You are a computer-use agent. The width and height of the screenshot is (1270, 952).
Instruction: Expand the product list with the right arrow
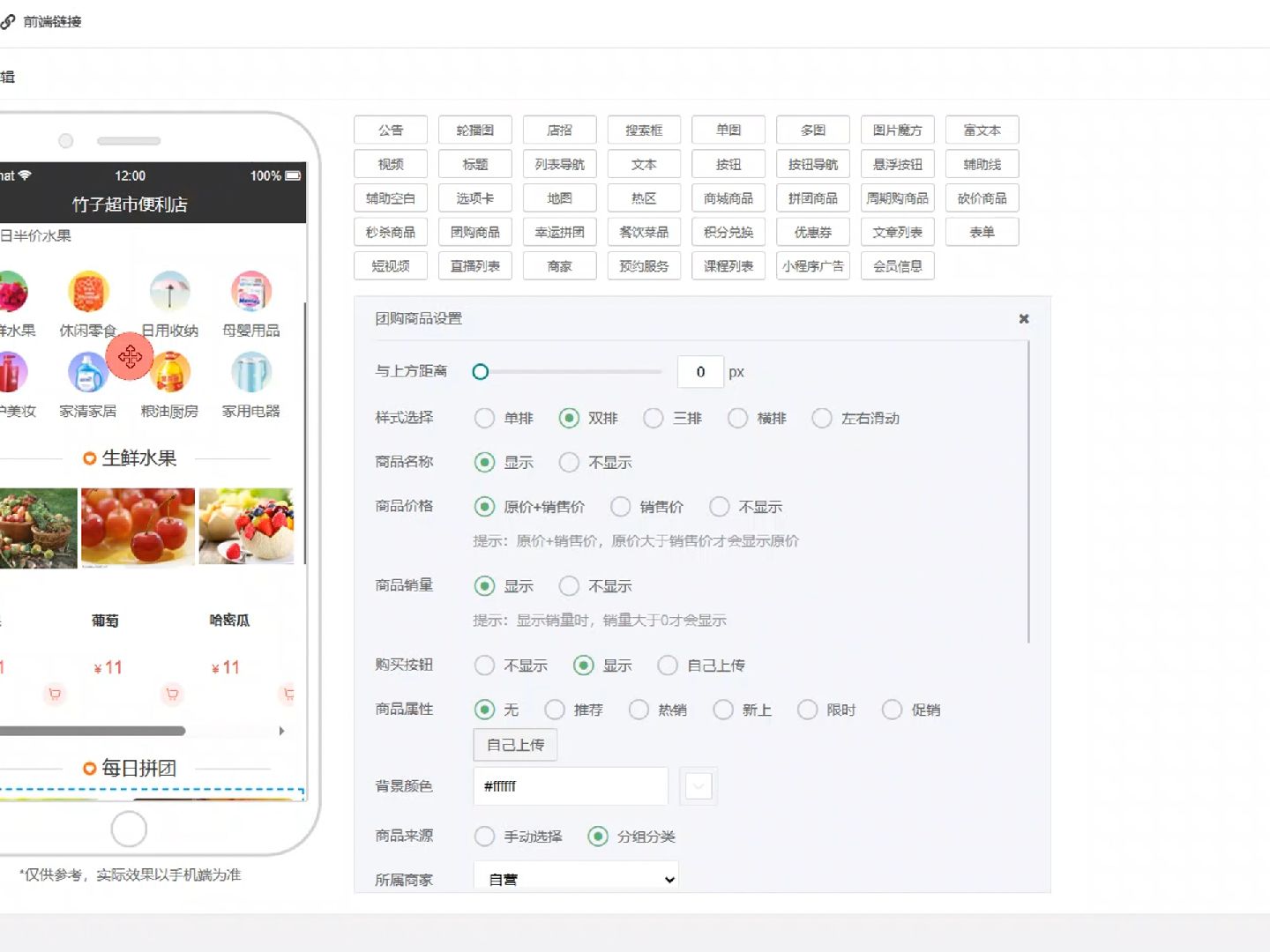pyautogui.click(x=281, y=731)
